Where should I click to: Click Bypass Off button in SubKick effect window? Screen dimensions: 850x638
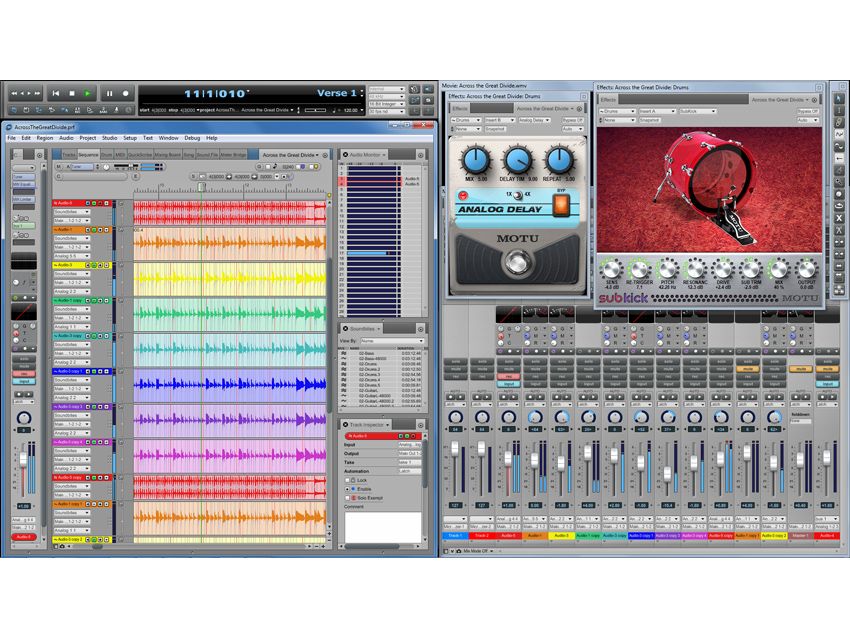coord(807,111)
